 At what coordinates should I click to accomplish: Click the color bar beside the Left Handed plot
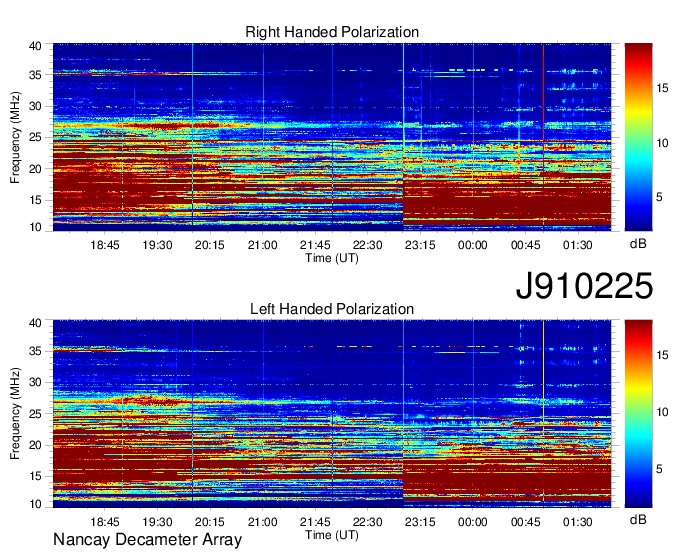tap(638, 414)
